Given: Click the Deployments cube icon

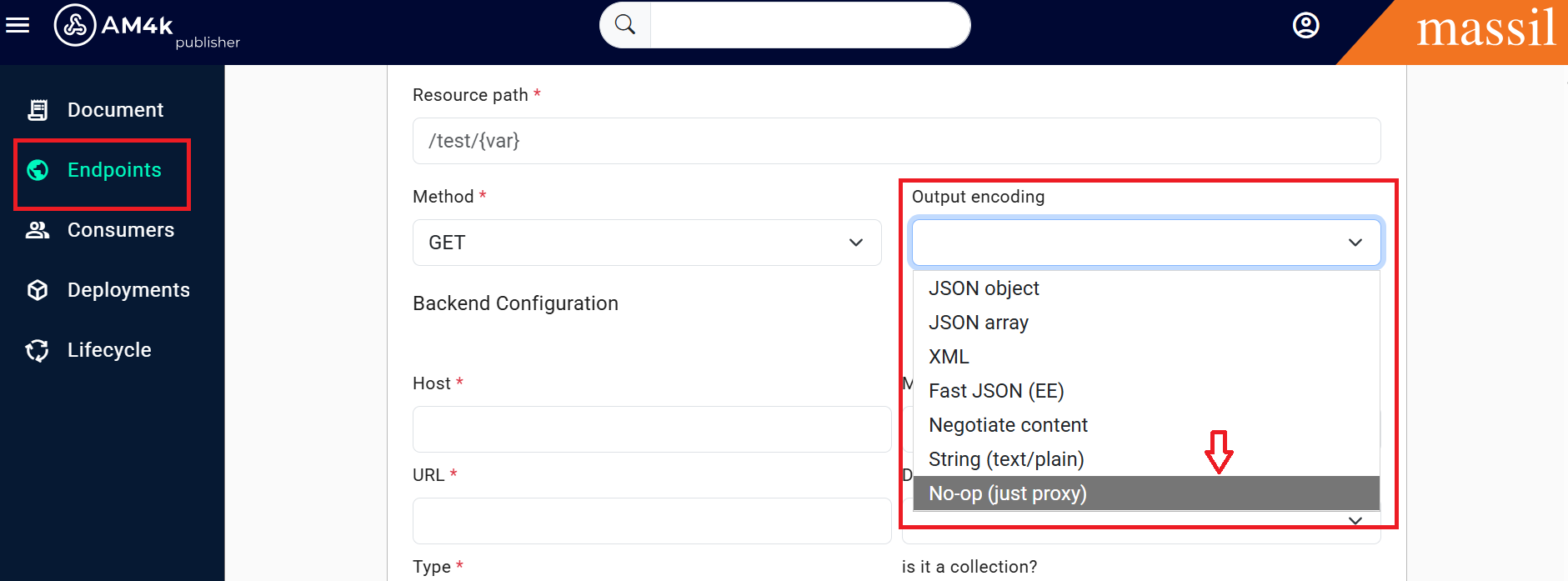Looking at the screenshot, I should (x=38, y=290).
